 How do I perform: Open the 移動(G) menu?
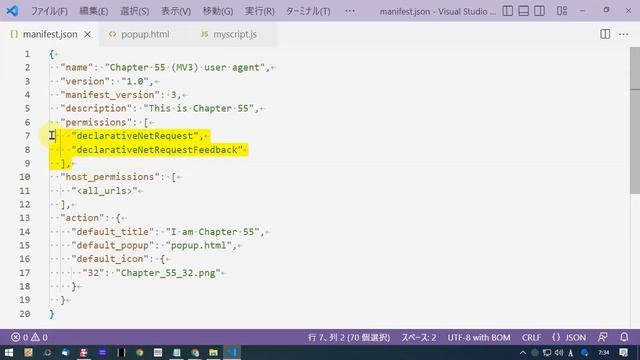pos(218,11)
